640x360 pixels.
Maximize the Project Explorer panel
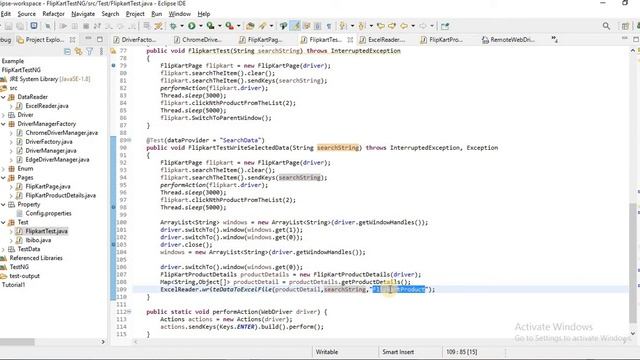click(x=100, y=39)
